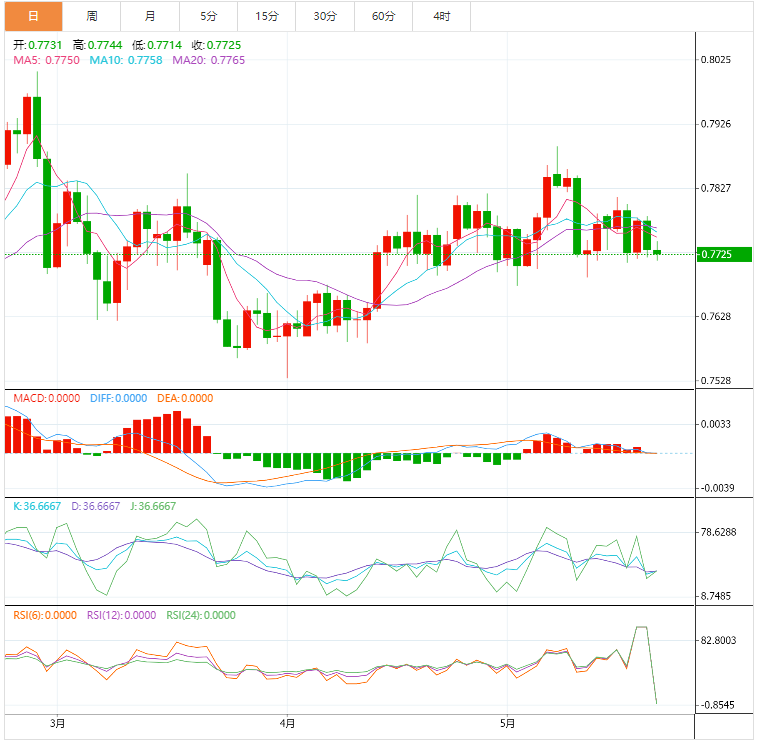The width and height of the screenshot is (761, 741).
Task: Click the MA5 moving average label
Action: click(x=47, y=60)
